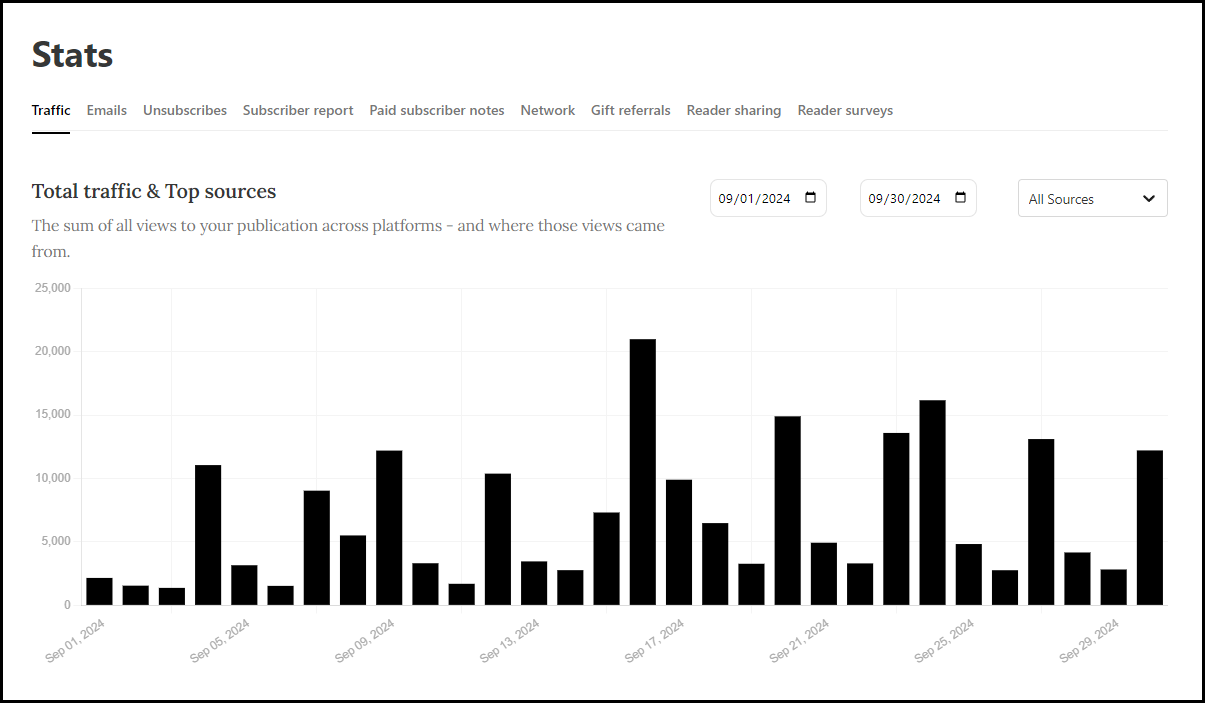Switch to the Network tab
The width and height of the screenshot is (1205, 703).
548,110
